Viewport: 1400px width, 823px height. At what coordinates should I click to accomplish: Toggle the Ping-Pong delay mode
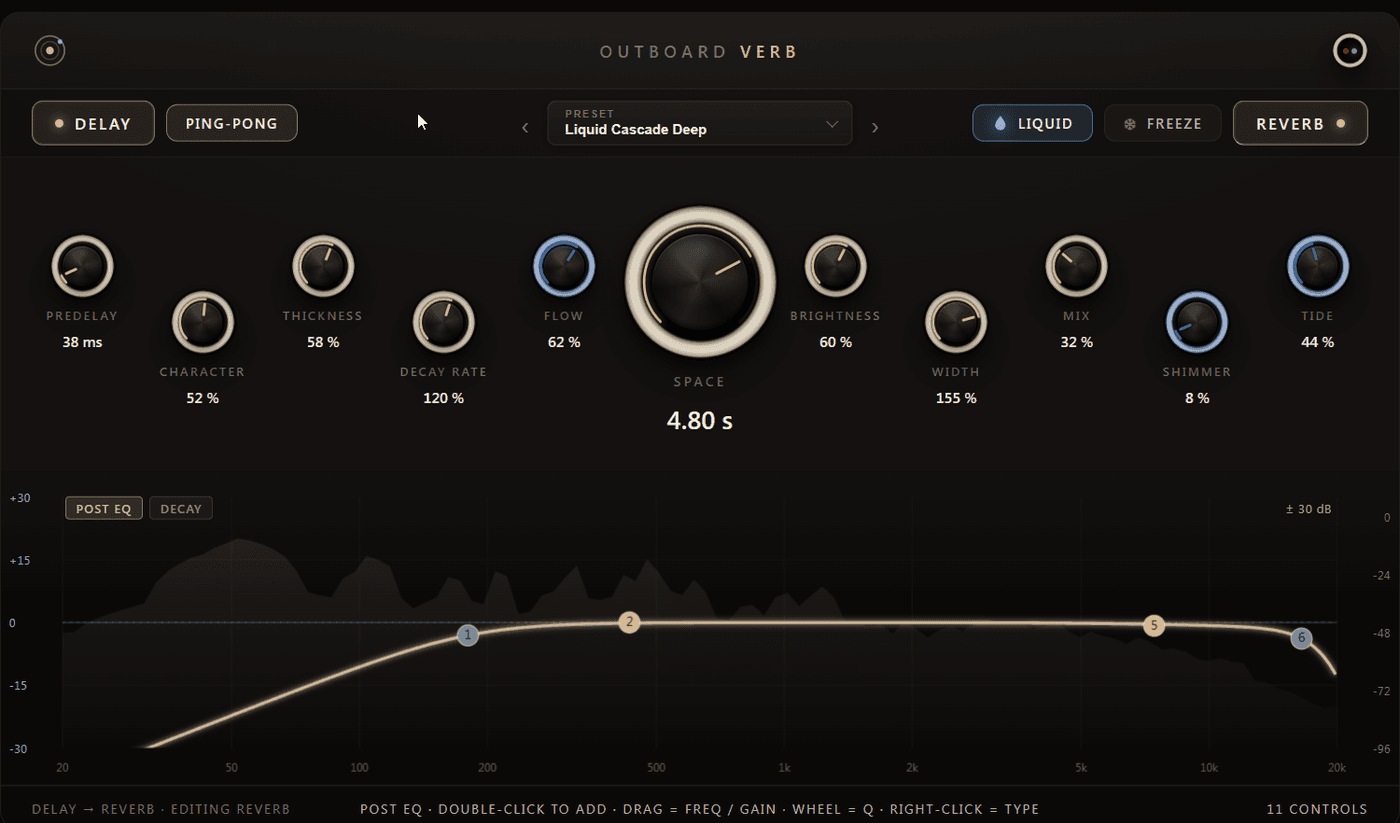pyautogui.click(x=232, y=123)
